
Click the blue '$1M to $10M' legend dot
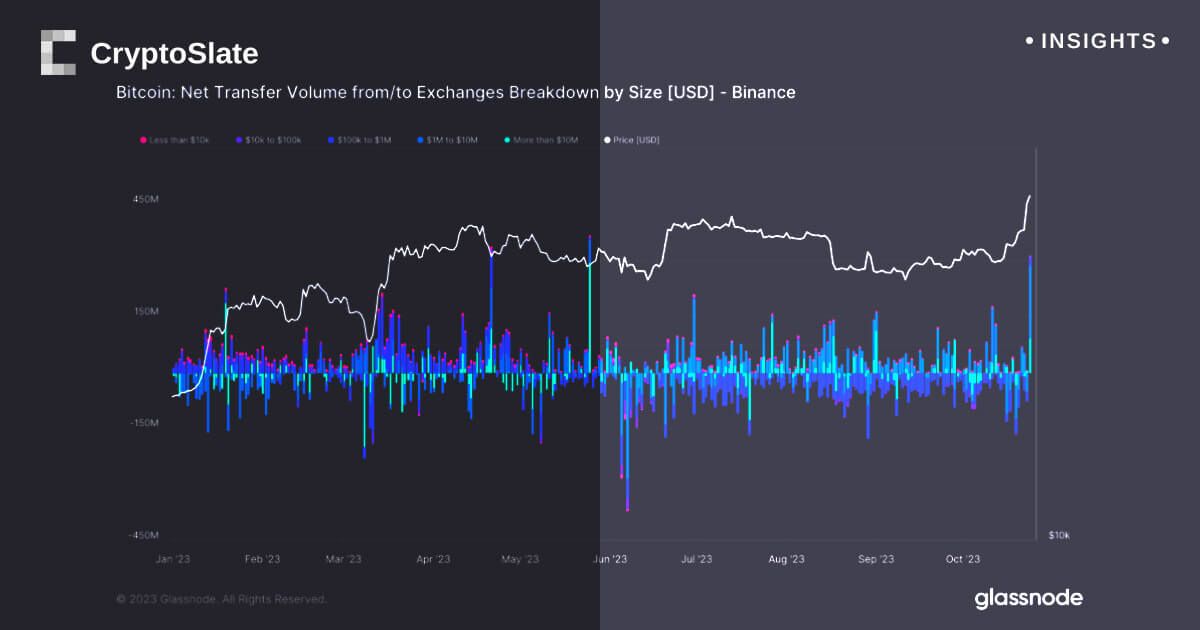pos(420,139)
